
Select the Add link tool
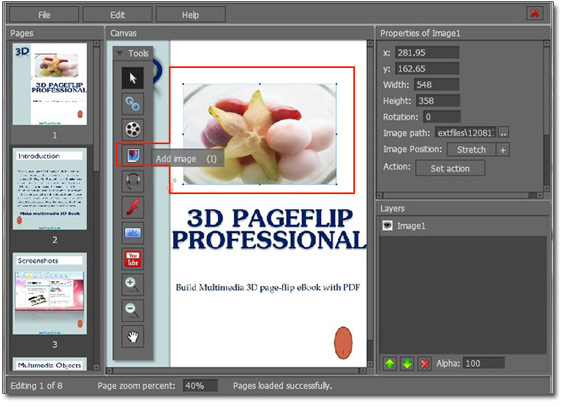pos(133,104)
